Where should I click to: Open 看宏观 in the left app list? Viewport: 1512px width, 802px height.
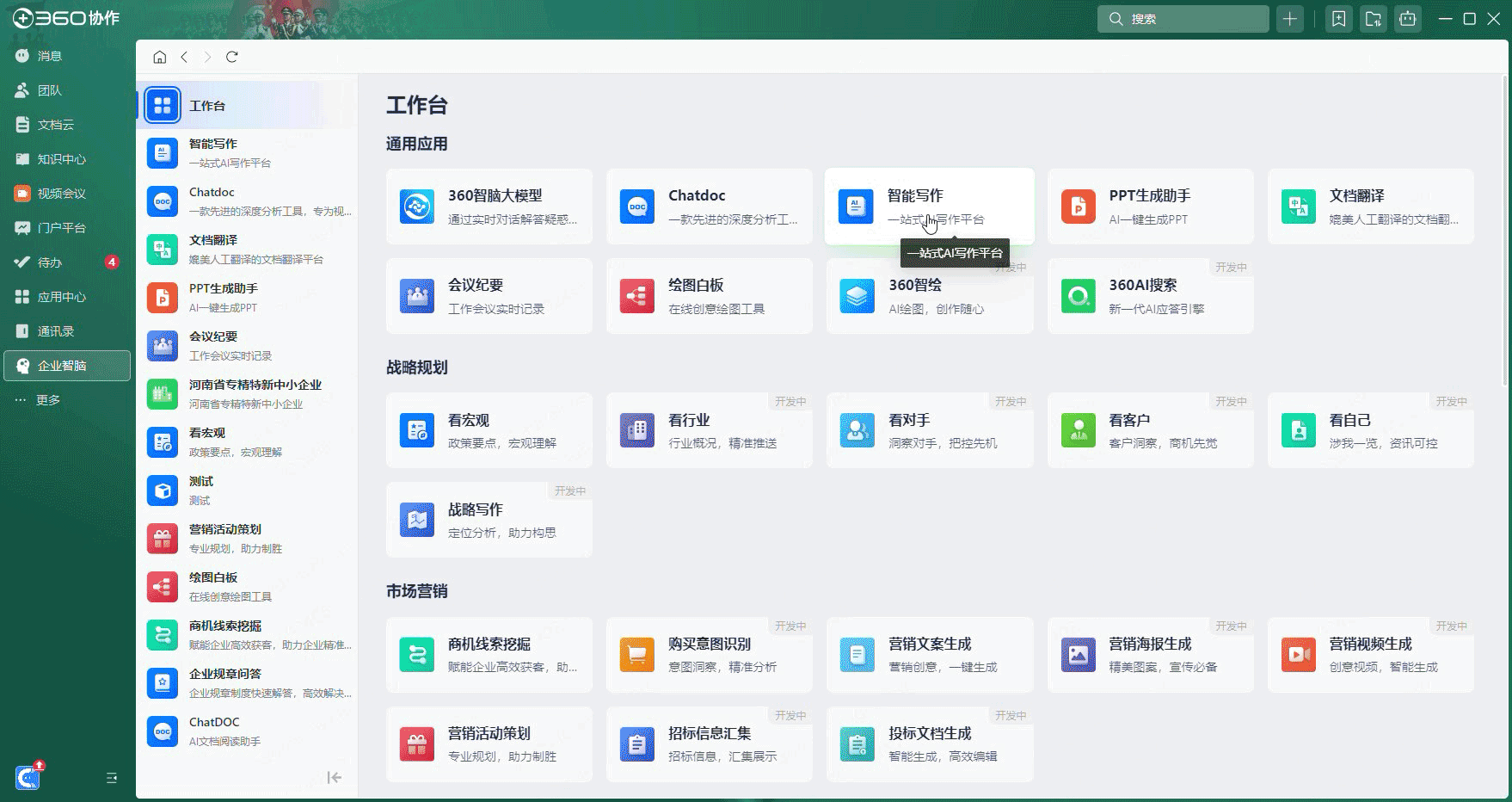click(x=247, y=442)
